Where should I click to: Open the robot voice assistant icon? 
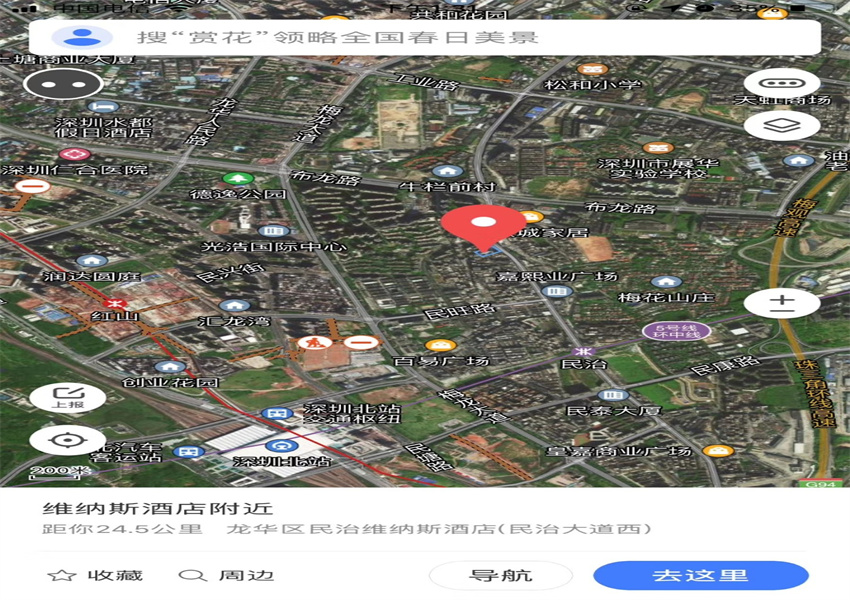point(63,84)
